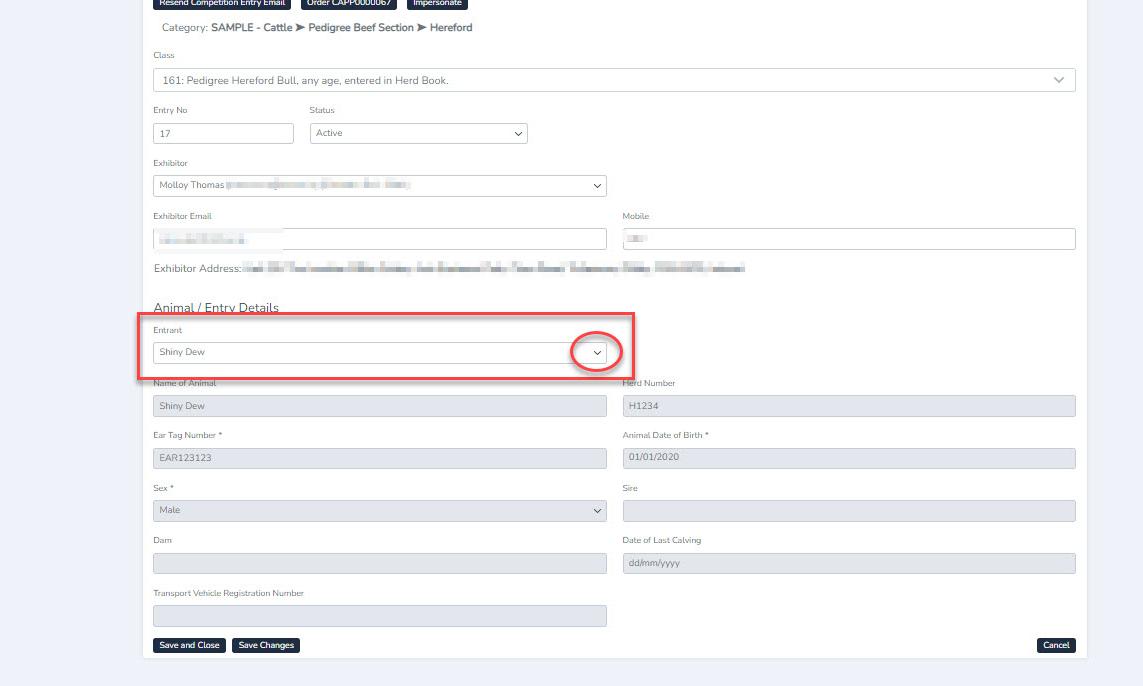Screen dimensions: 1143x686
Task: Open the Sex dropdown showing Male
Action: 379,510
